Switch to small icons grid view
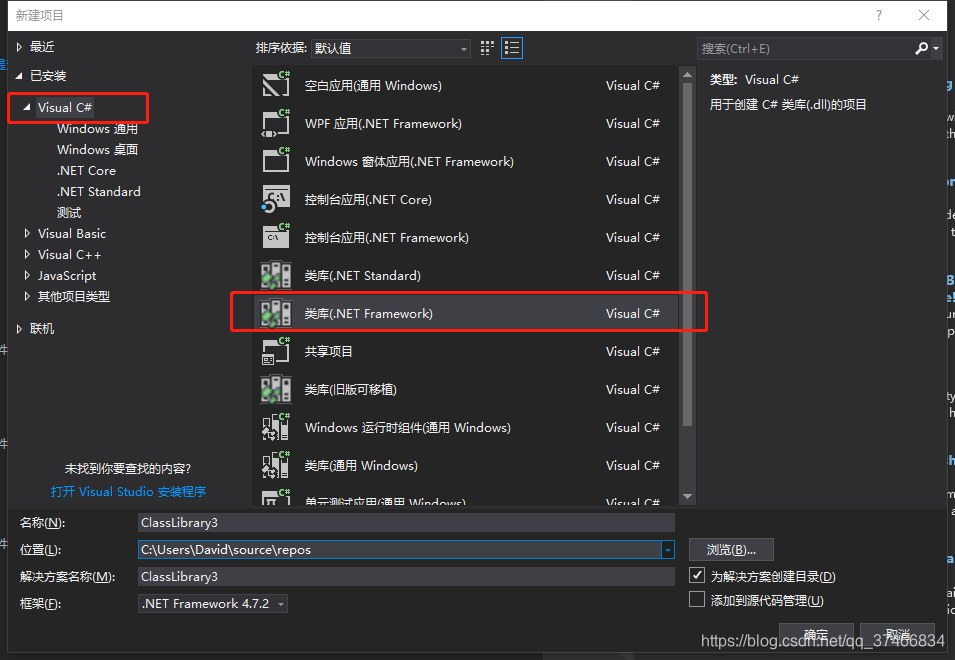This screenshot has height=660, width=955. [x=487, y=48]
